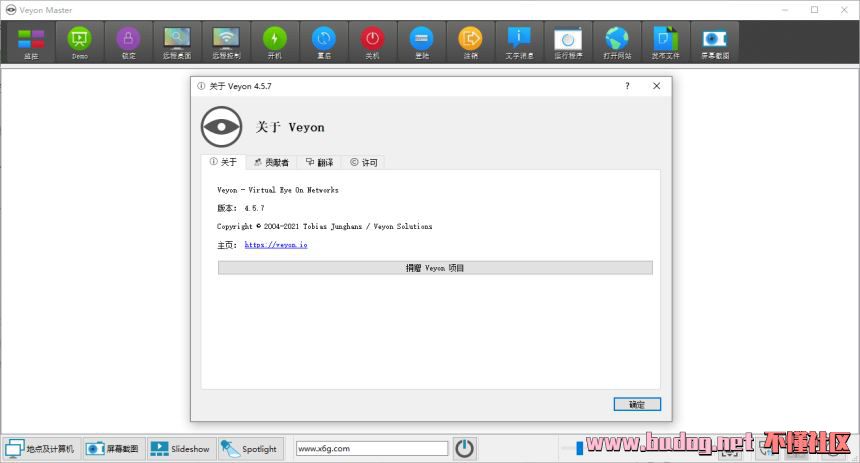Click the text Veyon - Virtual Eye On Networks

[x=278, y=190]
